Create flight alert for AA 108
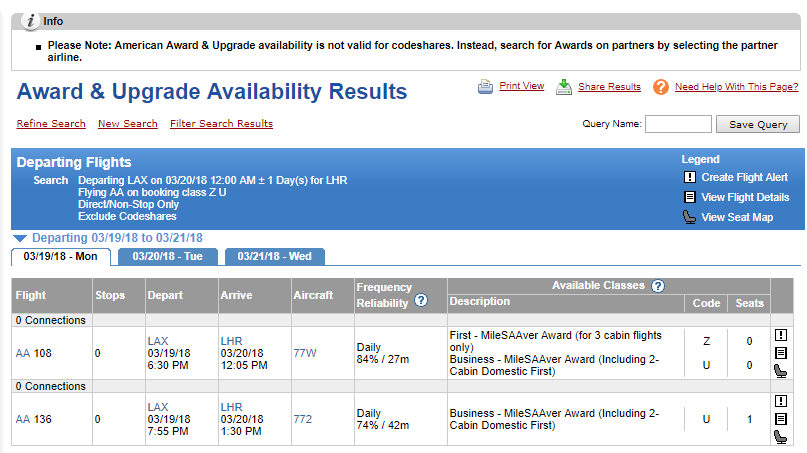 (x=780, y=335)
